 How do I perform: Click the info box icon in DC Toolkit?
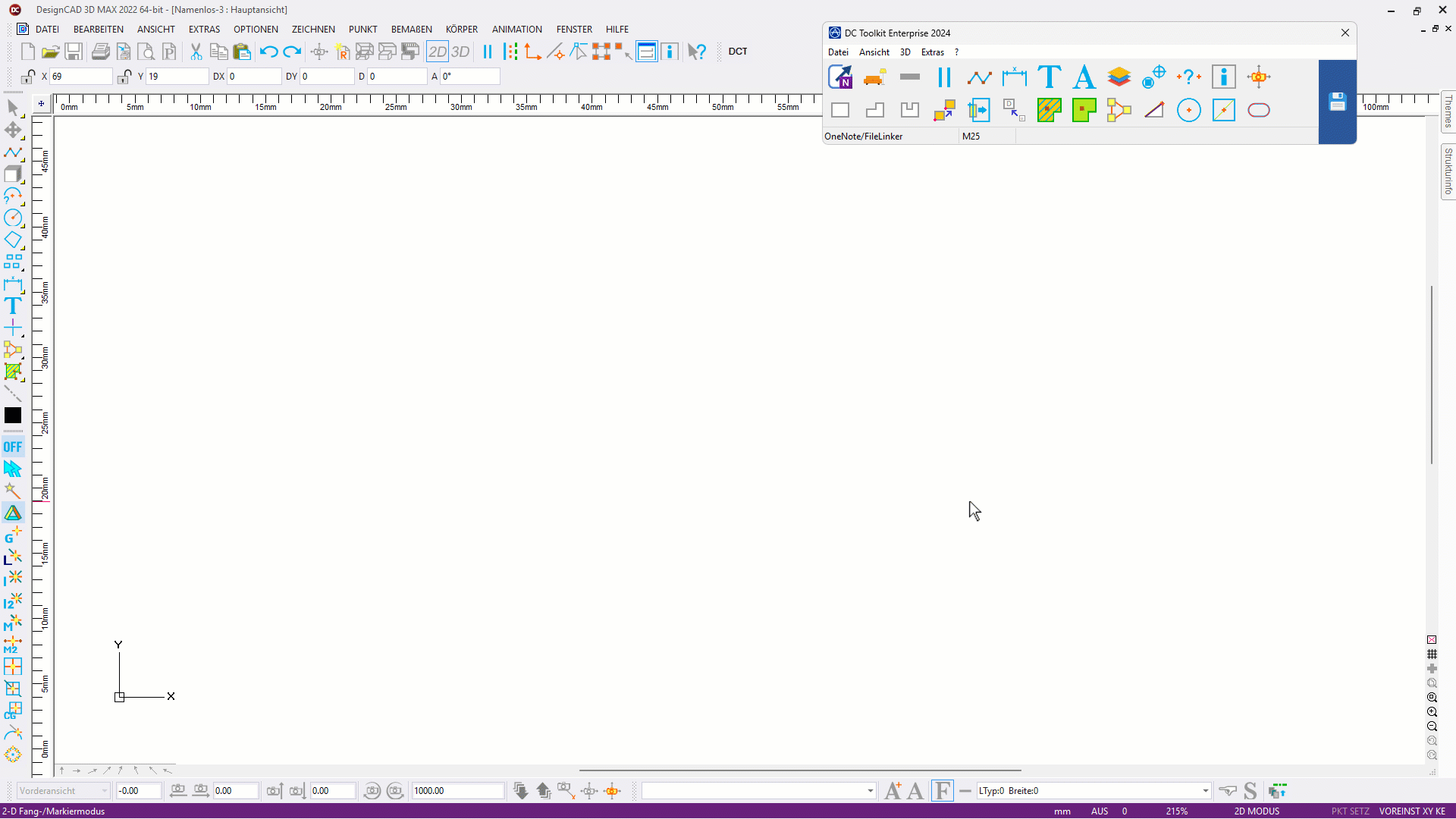1224,77
